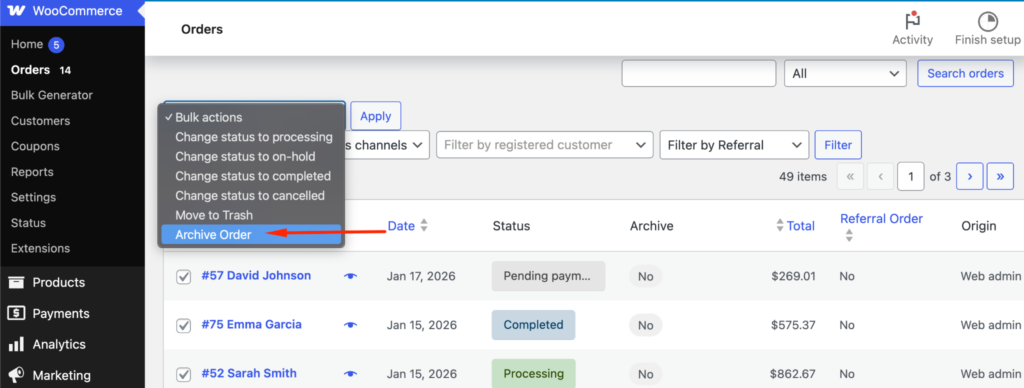
Task: Open Extensions in the sidebar
Action: click(40, 248)
